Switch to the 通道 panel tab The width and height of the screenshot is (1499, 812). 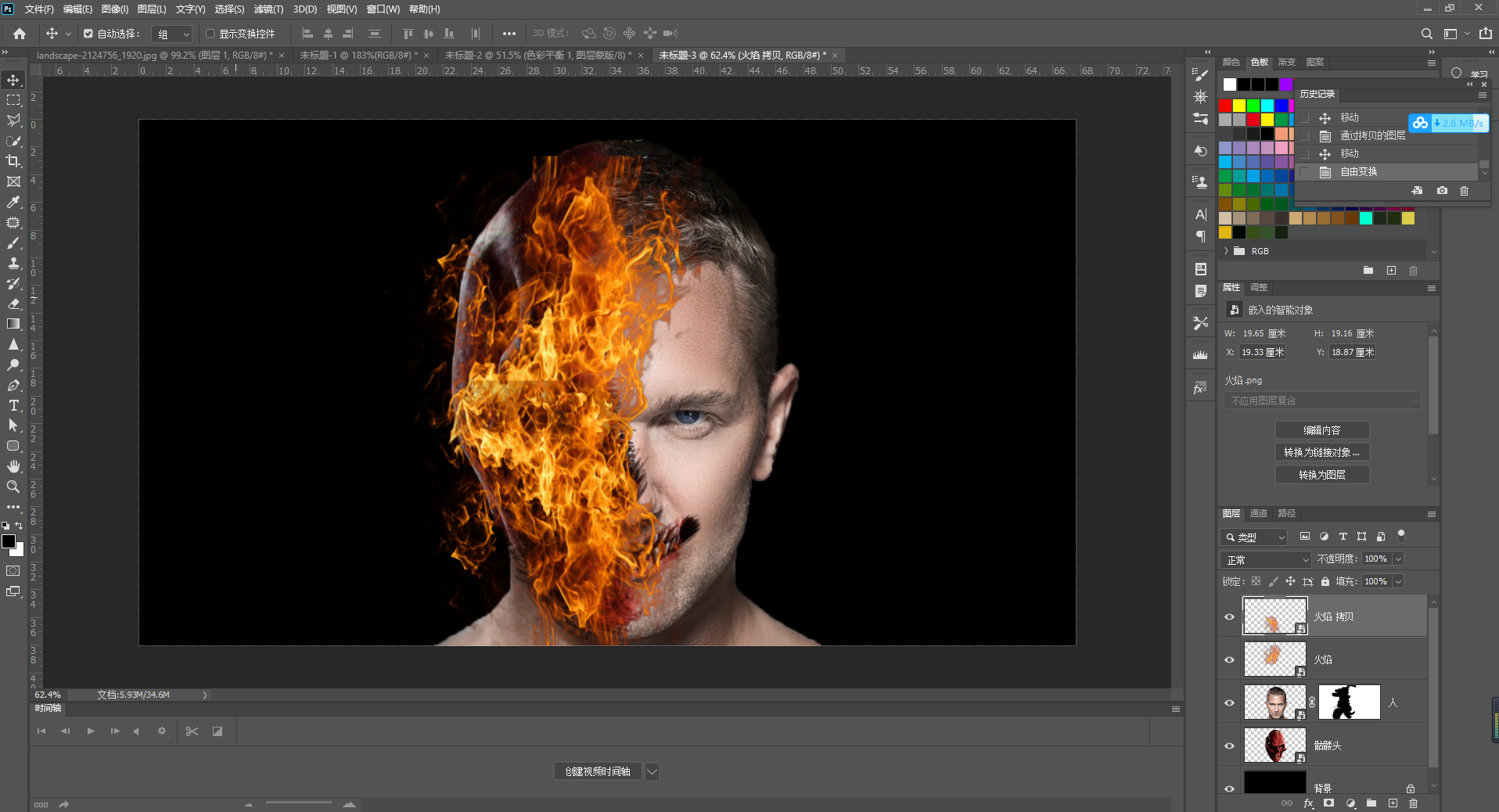coord(1258,513)
